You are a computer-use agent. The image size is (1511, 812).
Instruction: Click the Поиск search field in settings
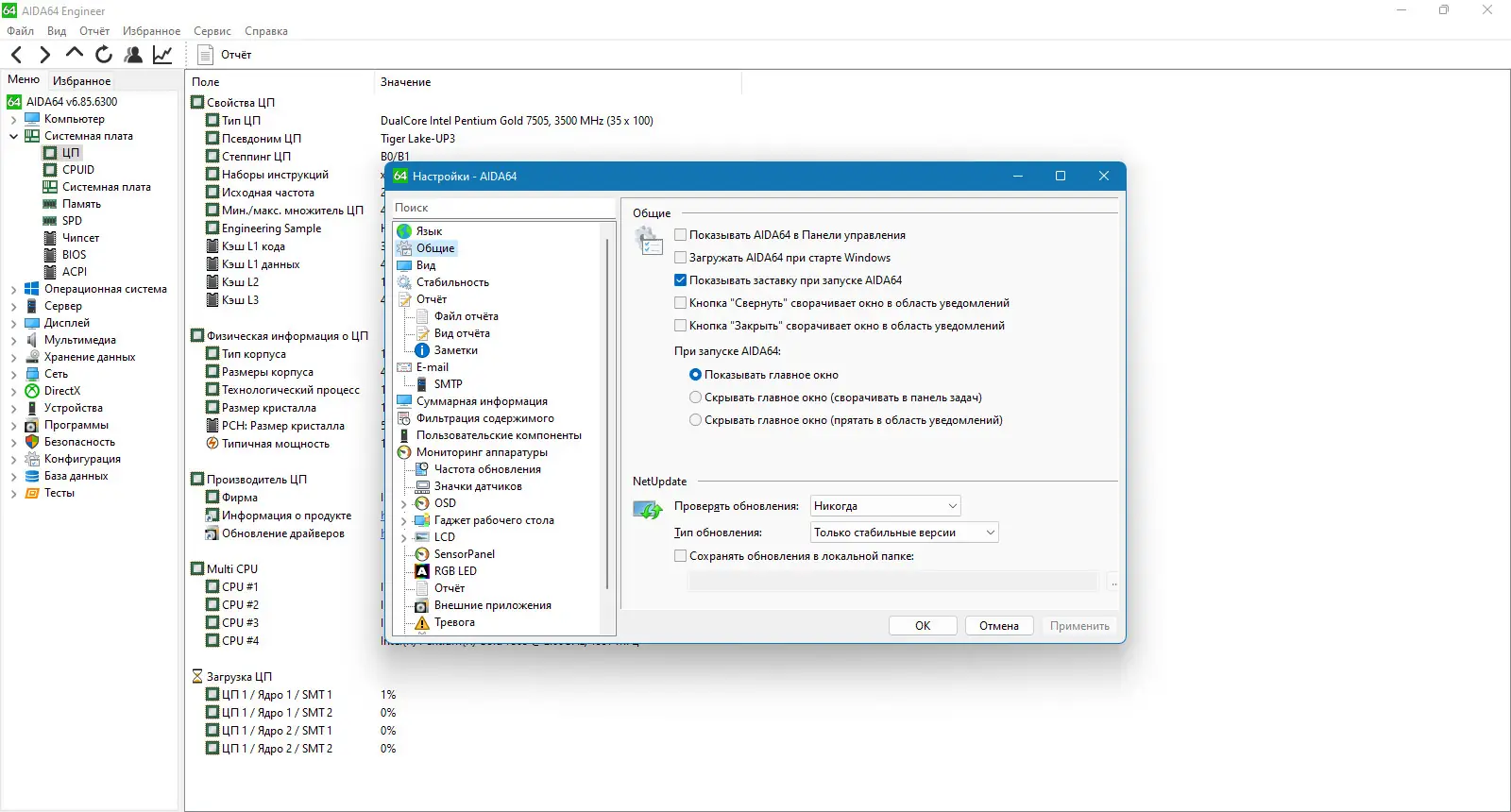pyautogui.click(x=503, y=208)
